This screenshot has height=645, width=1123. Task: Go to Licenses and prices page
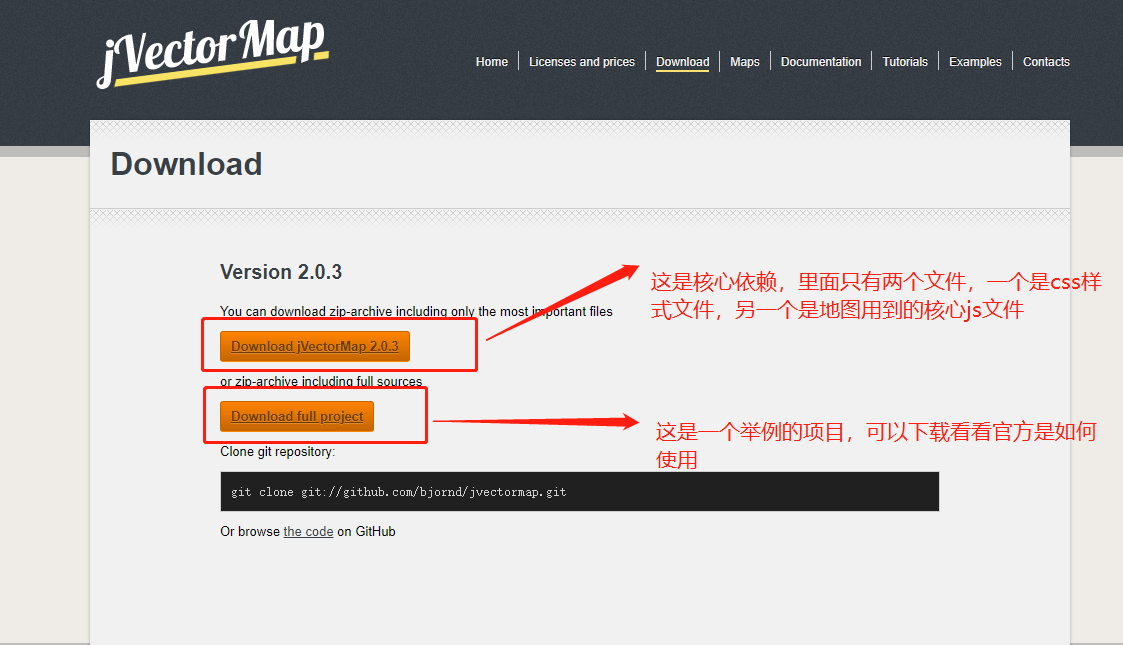[x=582, y=61]
